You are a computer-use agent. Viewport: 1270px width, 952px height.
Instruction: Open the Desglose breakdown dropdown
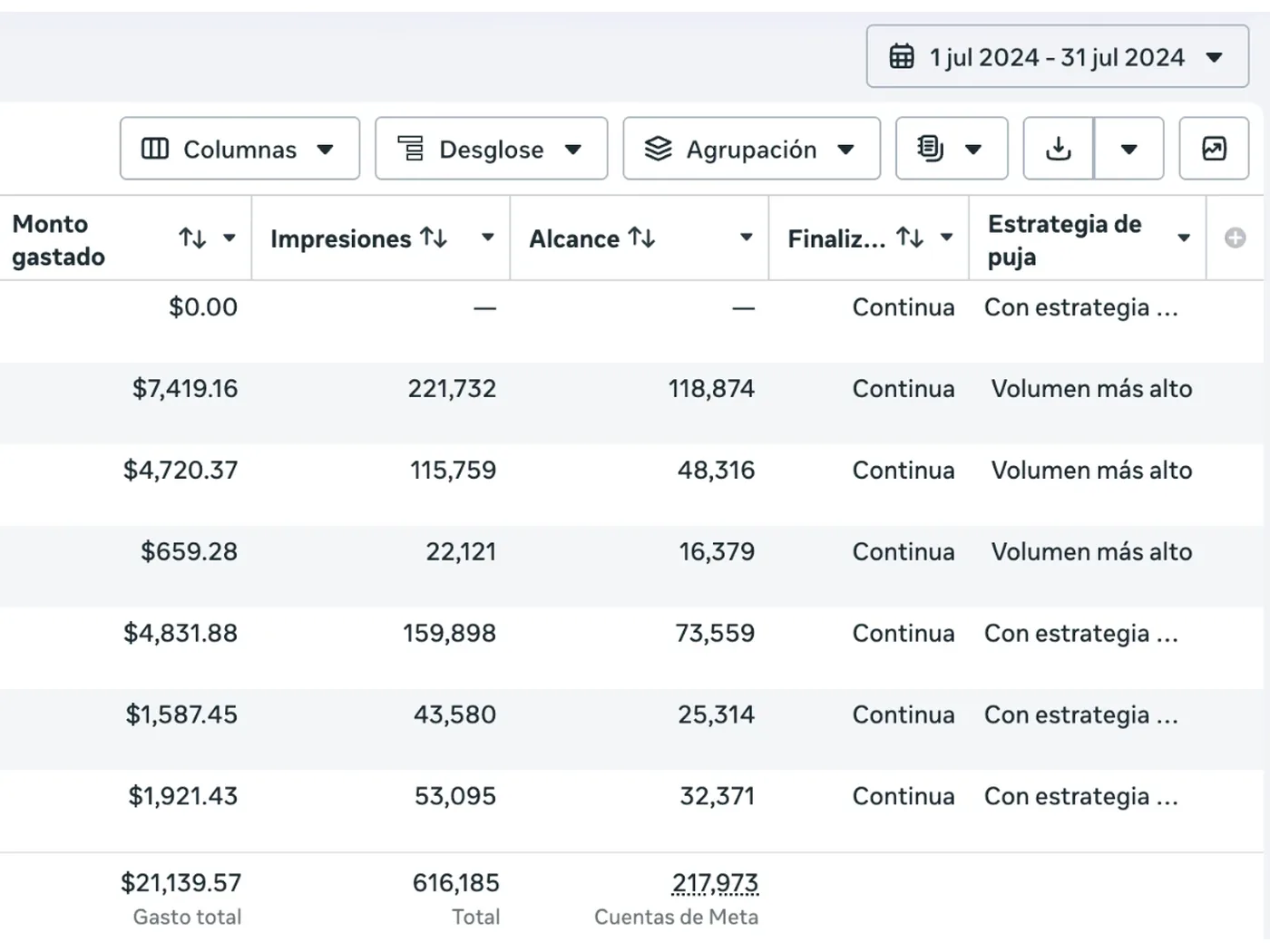491,149
